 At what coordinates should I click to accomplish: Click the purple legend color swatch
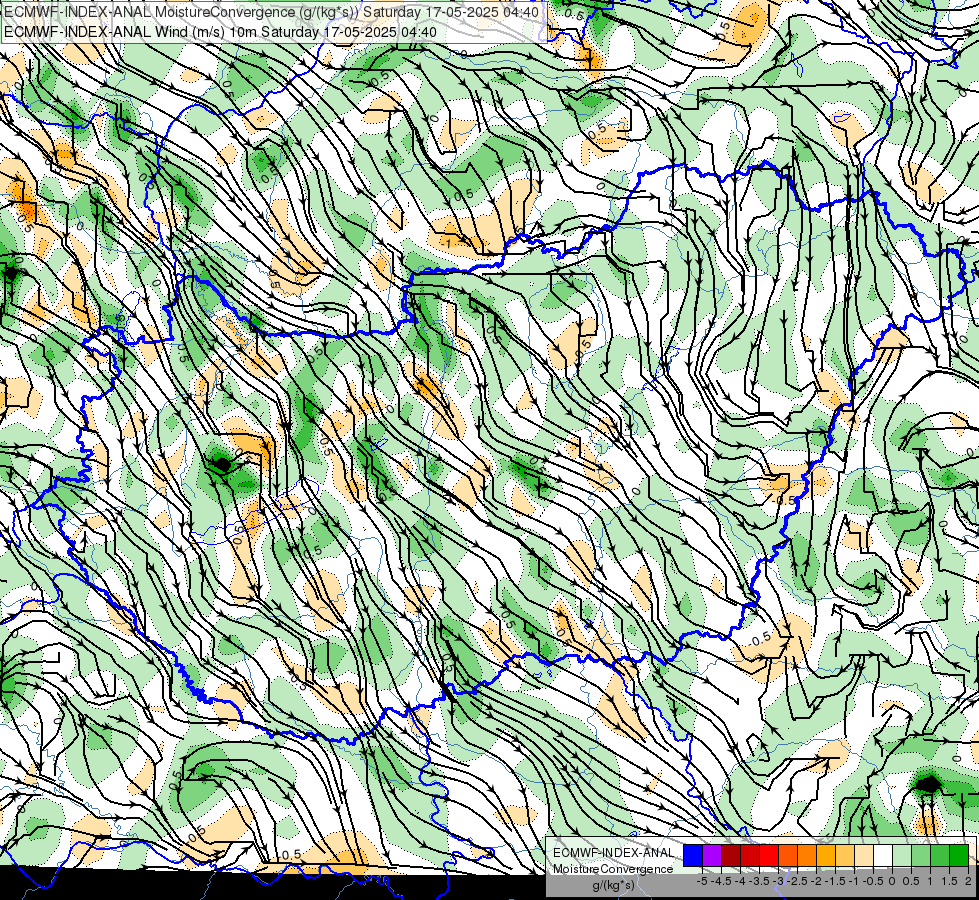click(712, 856)
